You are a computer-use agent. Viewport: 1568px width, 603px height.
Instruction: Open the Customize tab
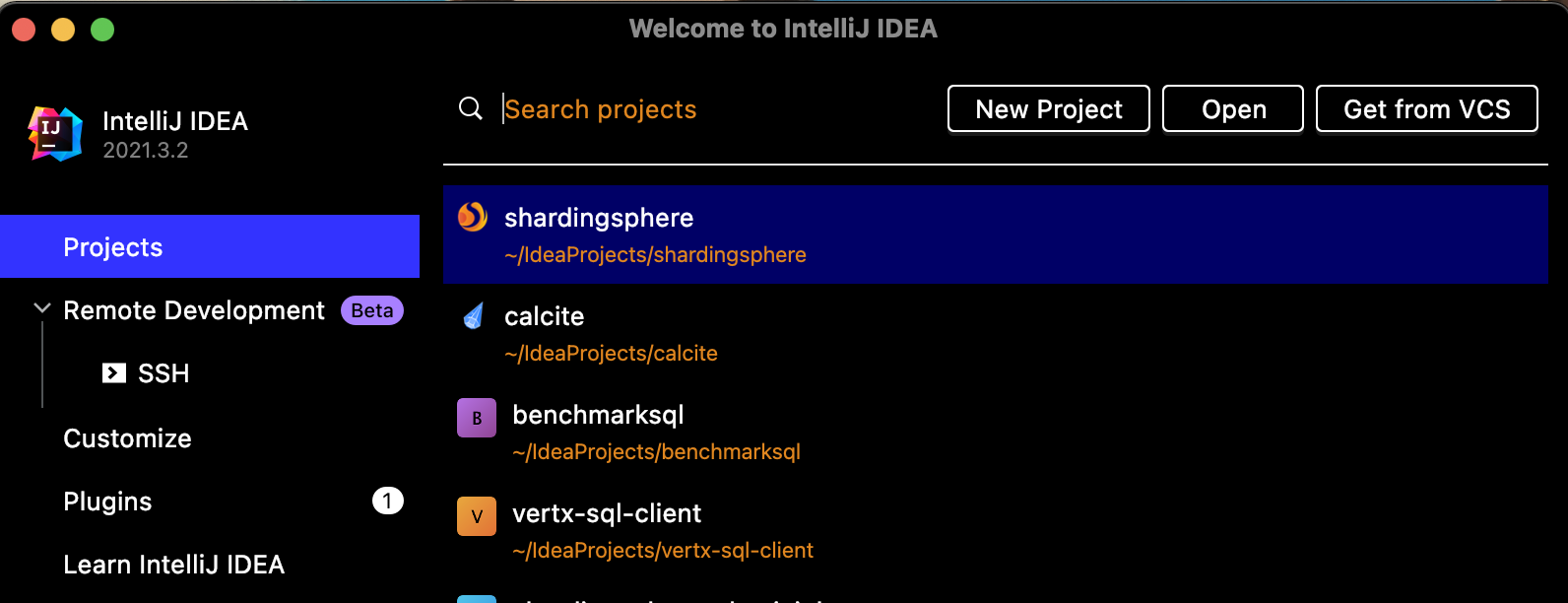tap(127, 438)
